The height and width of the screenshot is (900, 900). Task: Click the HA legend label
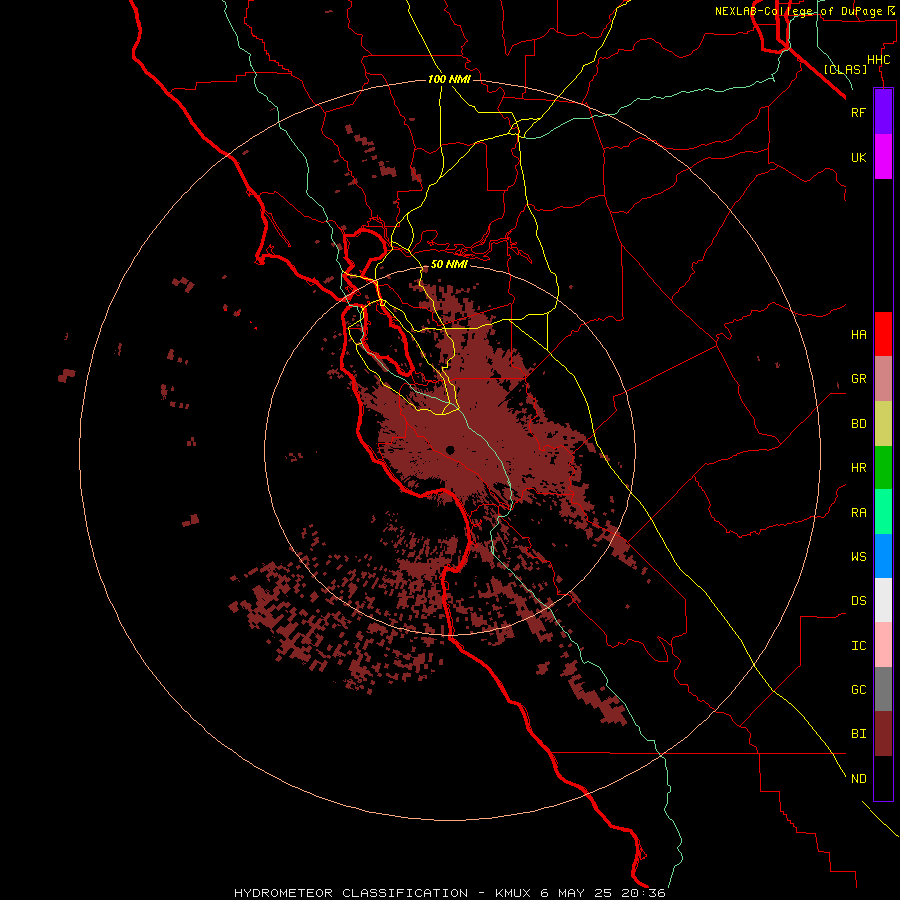(858, 335)
